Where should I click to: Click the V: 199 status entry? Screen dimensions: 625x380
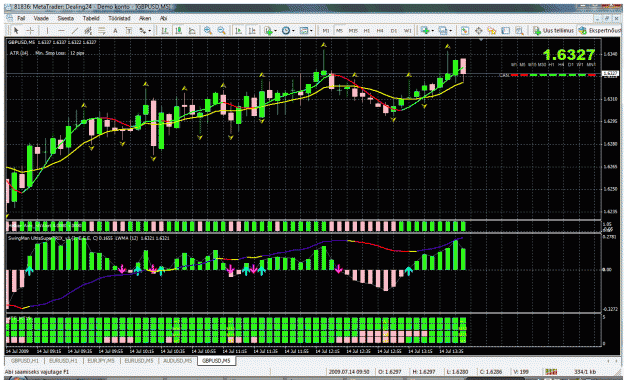pos(521,372)
